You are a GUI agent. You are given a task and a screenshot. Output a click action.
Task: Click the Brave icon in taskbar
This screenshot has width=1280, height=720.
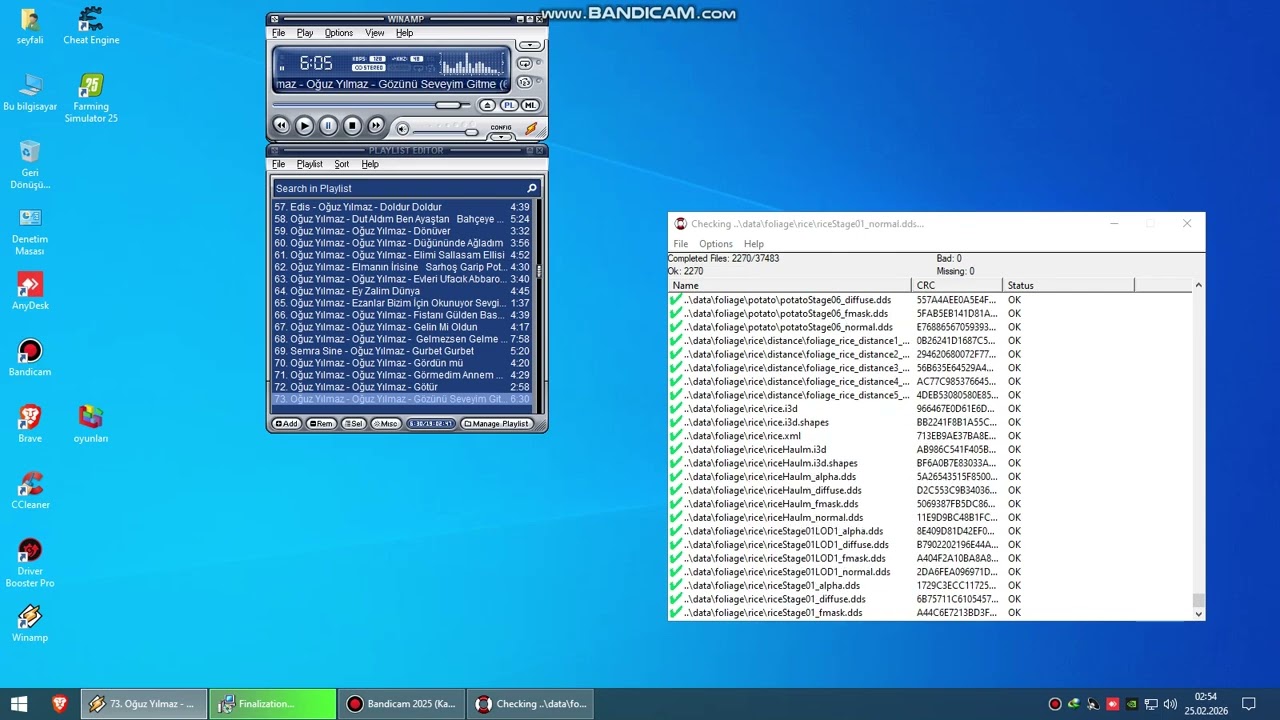(x=60, y=704)
